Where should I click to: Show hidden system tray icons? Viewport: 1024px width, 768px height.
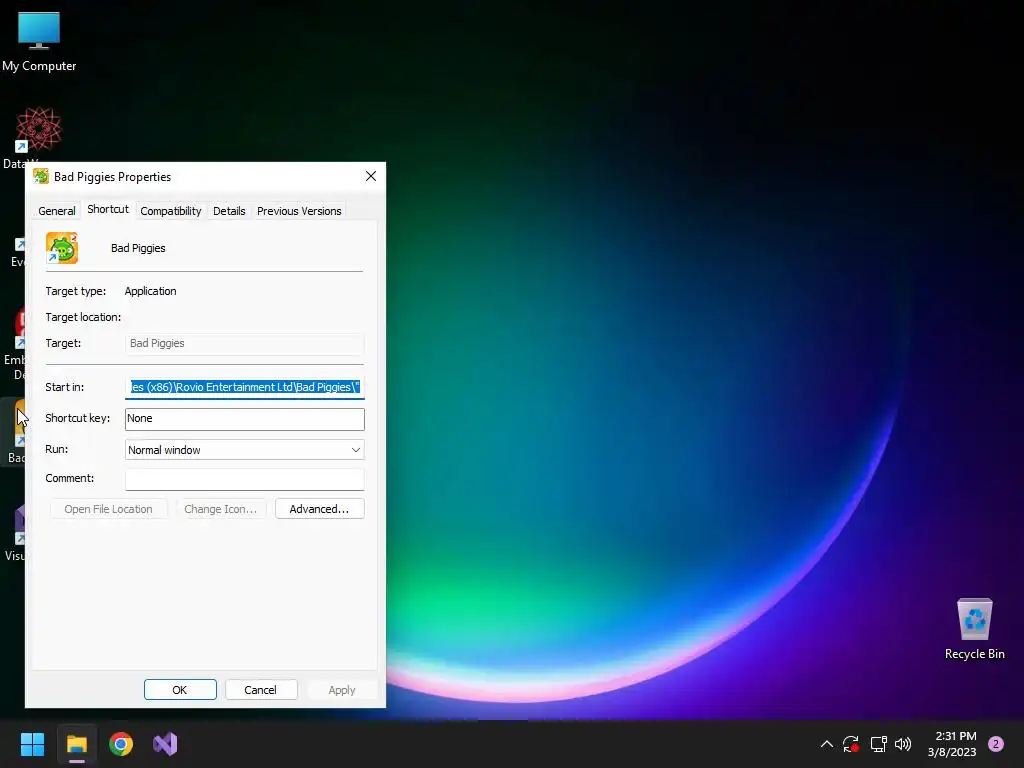[x=826, y=744]
